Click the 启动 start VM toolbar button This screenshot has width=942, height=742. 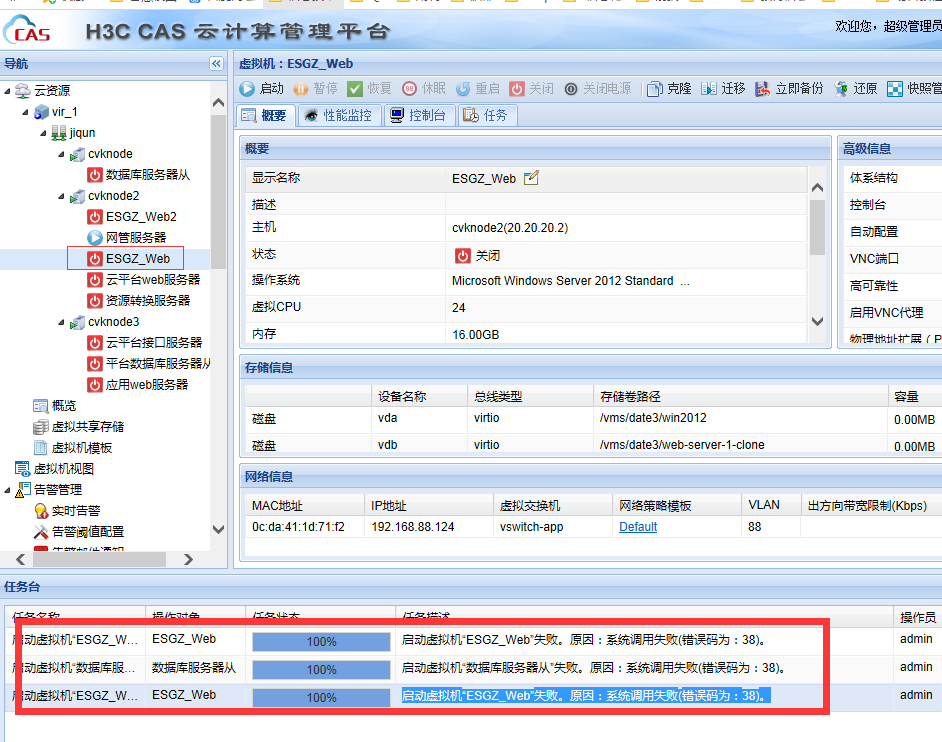click(x=261, y=89)
